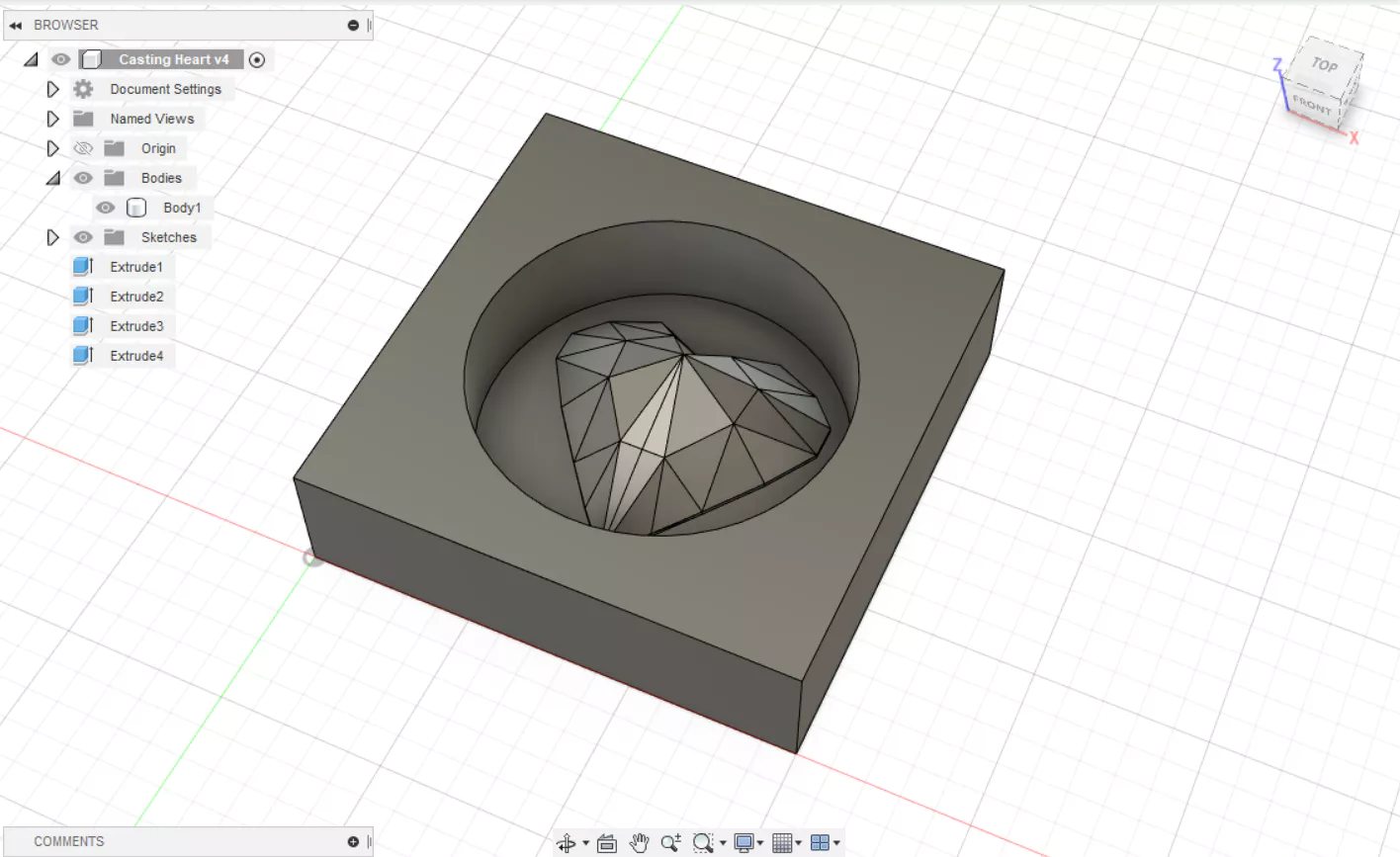The image size is (1400, 857).
Task: Click the BROWSER panel title
Action: [x=66, y=25]
